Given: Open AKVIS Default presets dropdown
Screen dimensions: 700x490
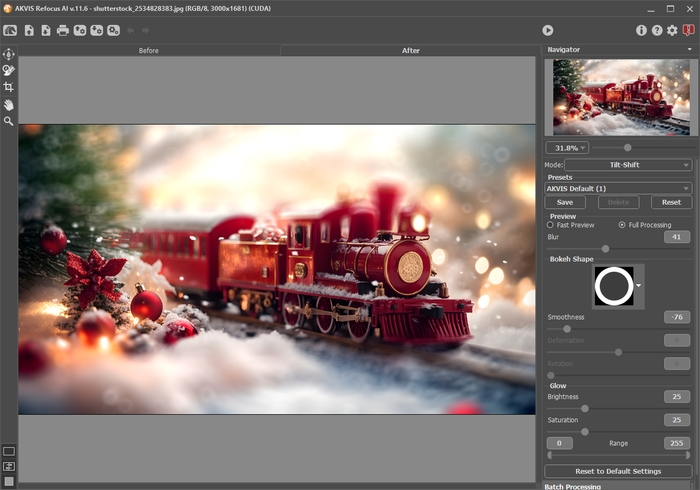Looking at the screenshot, I should [x=618, y=188].
